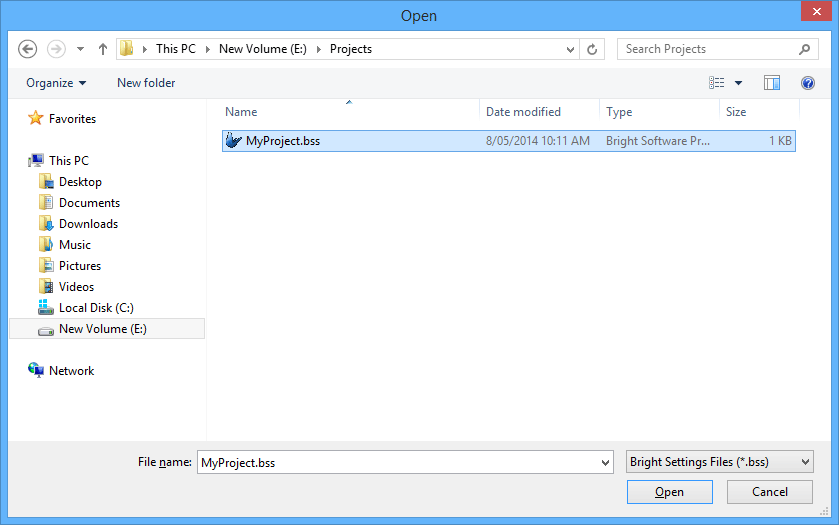
Task: Click the Back navigation arrow
Action: tap(27, 49)
